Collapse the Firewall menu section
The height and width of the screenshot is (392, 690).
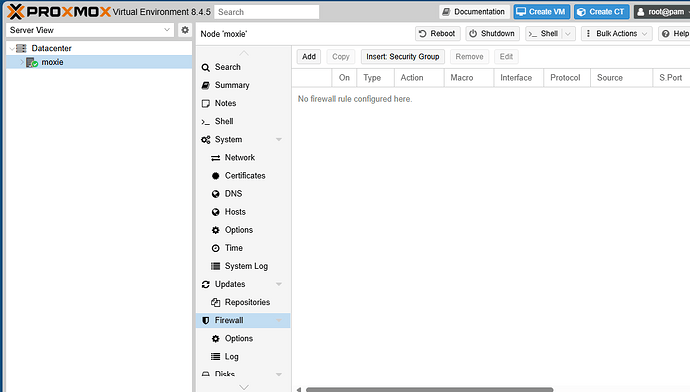pos(279,320)
